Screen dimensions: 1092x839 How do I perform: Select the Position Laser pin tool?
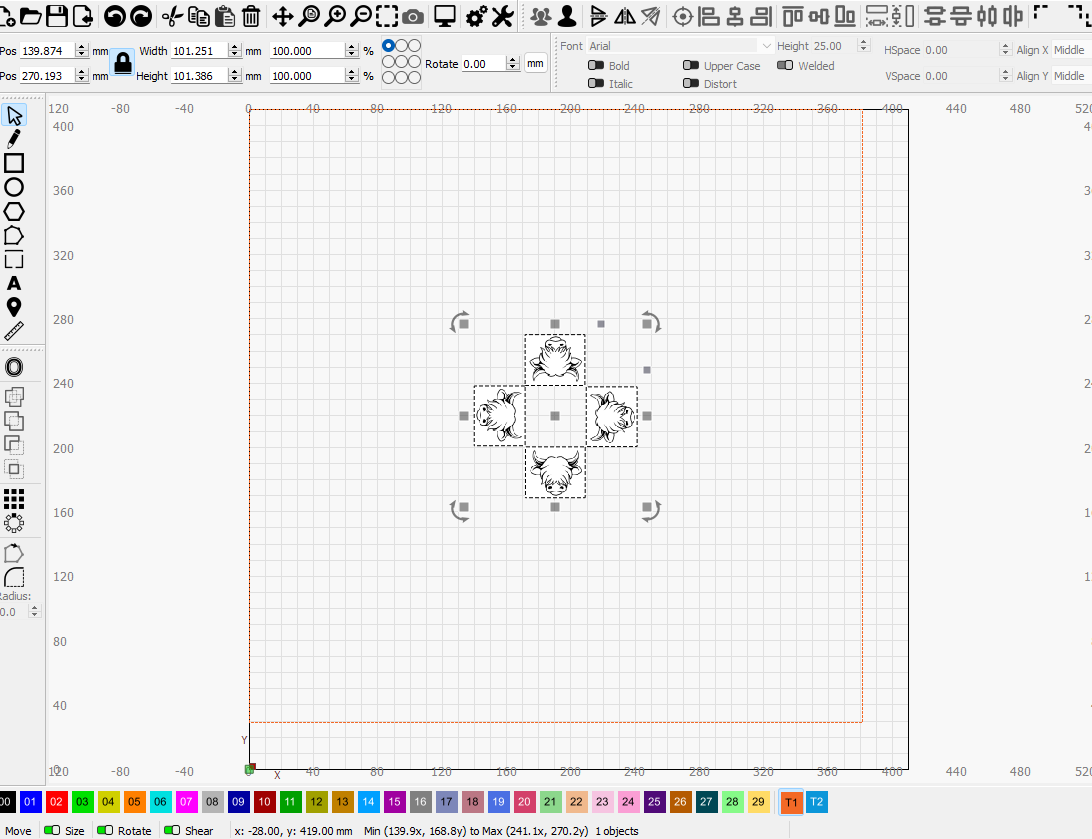coord(14,307)
